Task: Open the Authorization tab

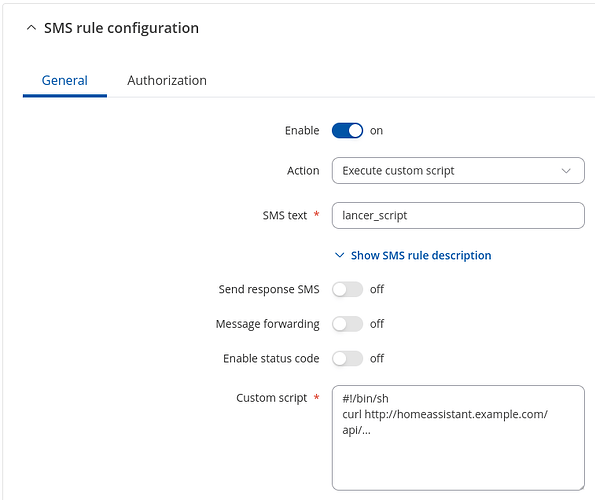Action: [167, 80]
